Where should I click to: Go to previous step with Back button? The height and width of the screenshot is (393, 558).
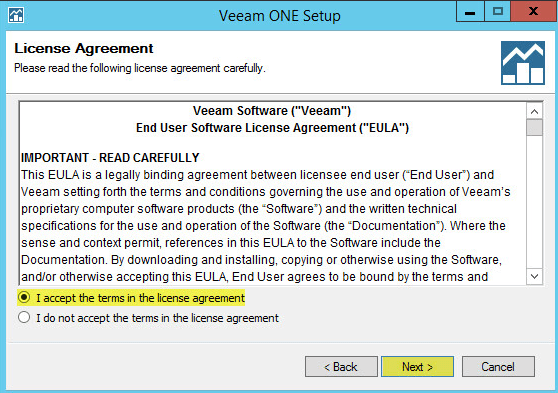coord(341,366)
